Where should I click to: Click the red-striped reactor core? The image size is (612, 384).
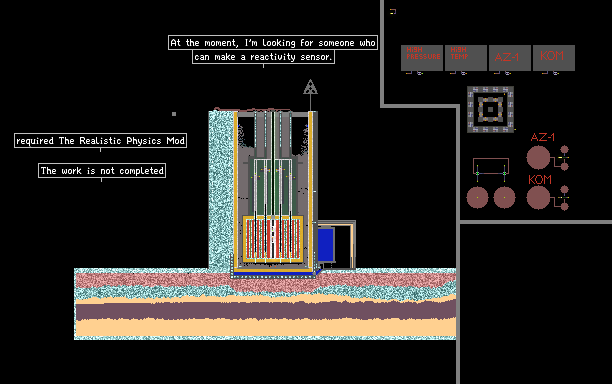pos(273,239)
